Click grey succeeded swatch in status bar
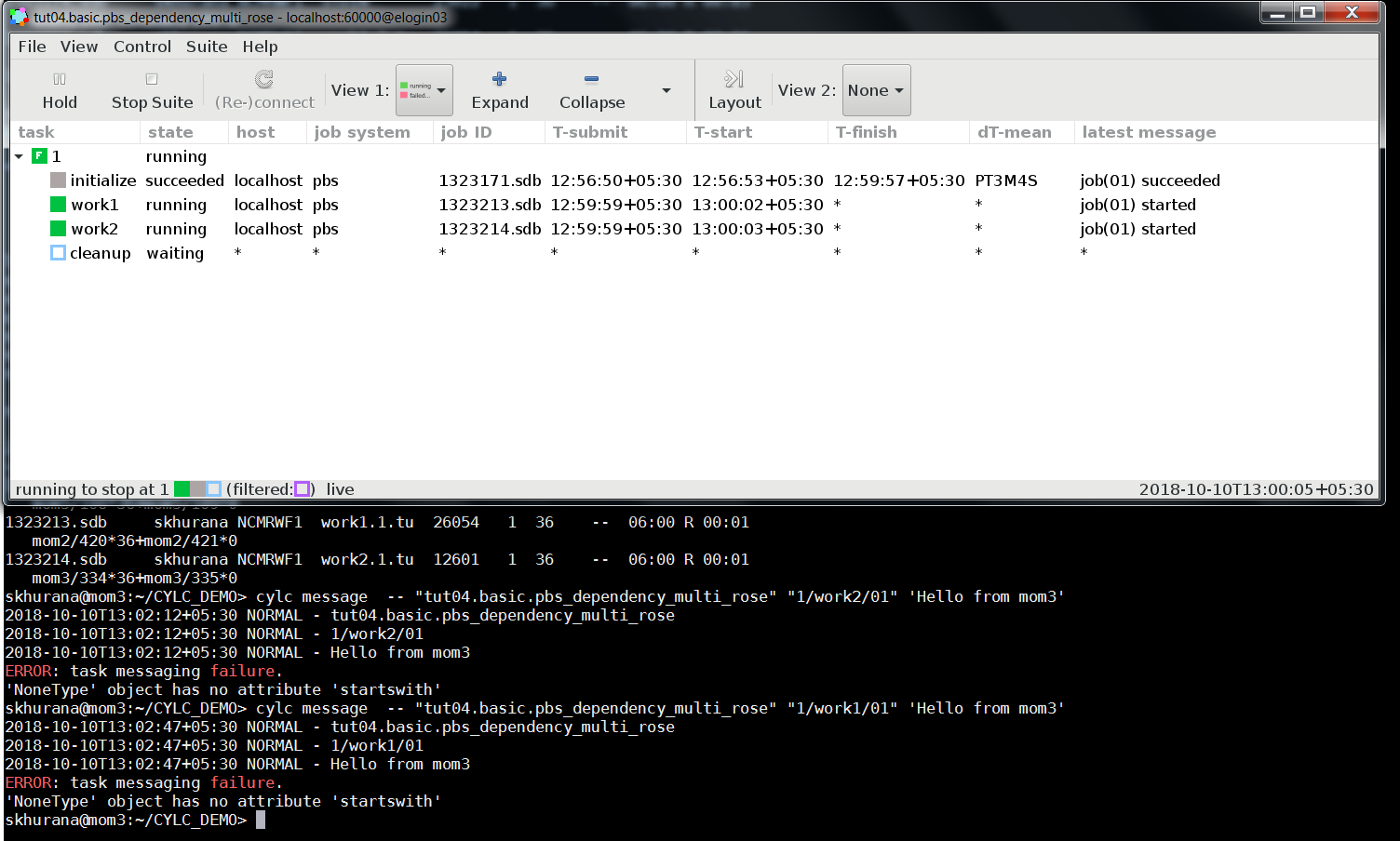Viewport: 1400px width, 841px height. [x=198, y=489]
